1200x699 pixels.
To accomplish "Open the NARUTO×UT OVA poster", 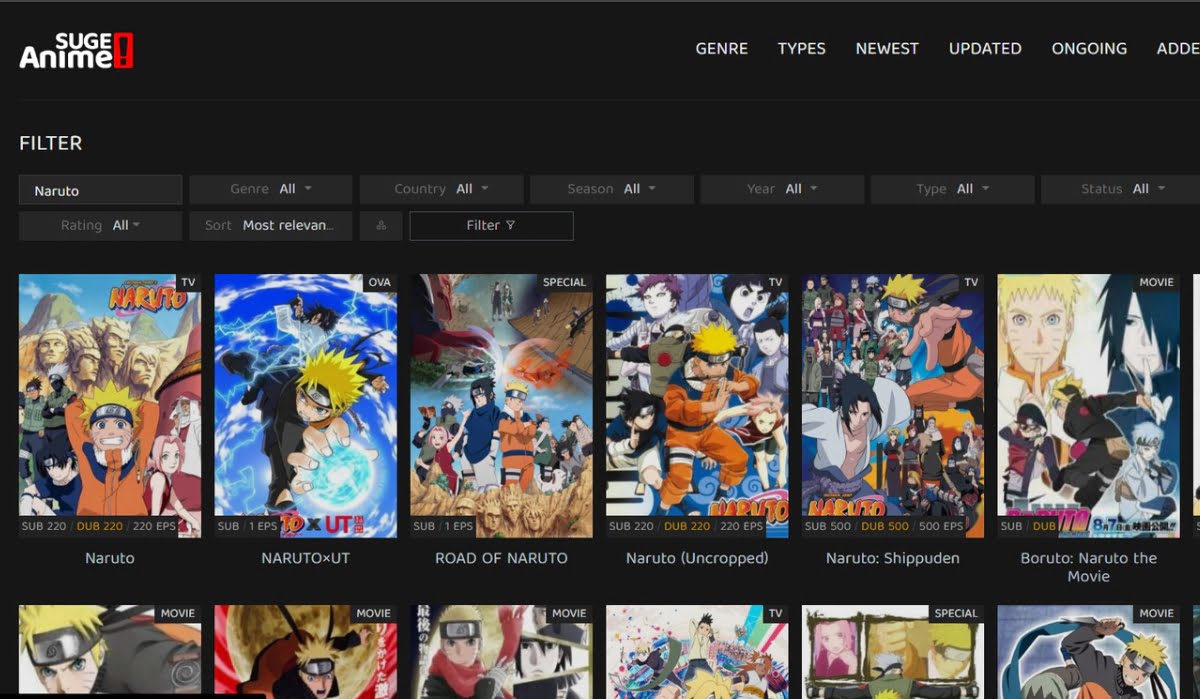I will (x=306, y=405).
